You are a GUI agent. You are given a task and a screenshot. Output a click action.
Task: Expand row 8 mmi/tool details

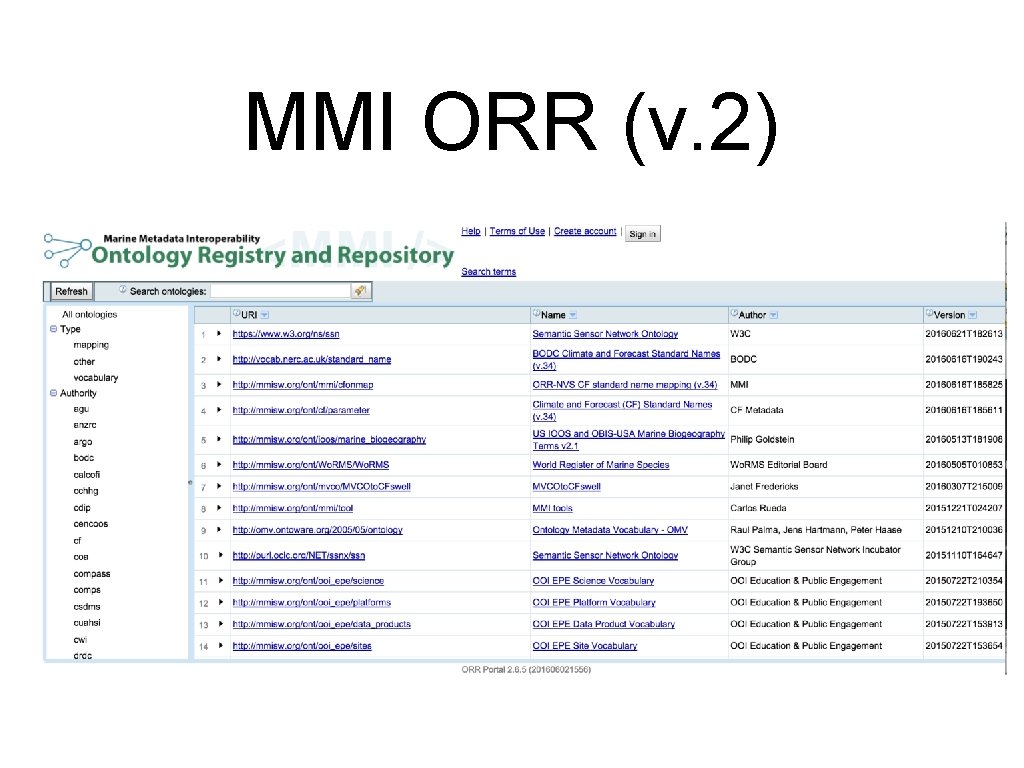point(219,508)
